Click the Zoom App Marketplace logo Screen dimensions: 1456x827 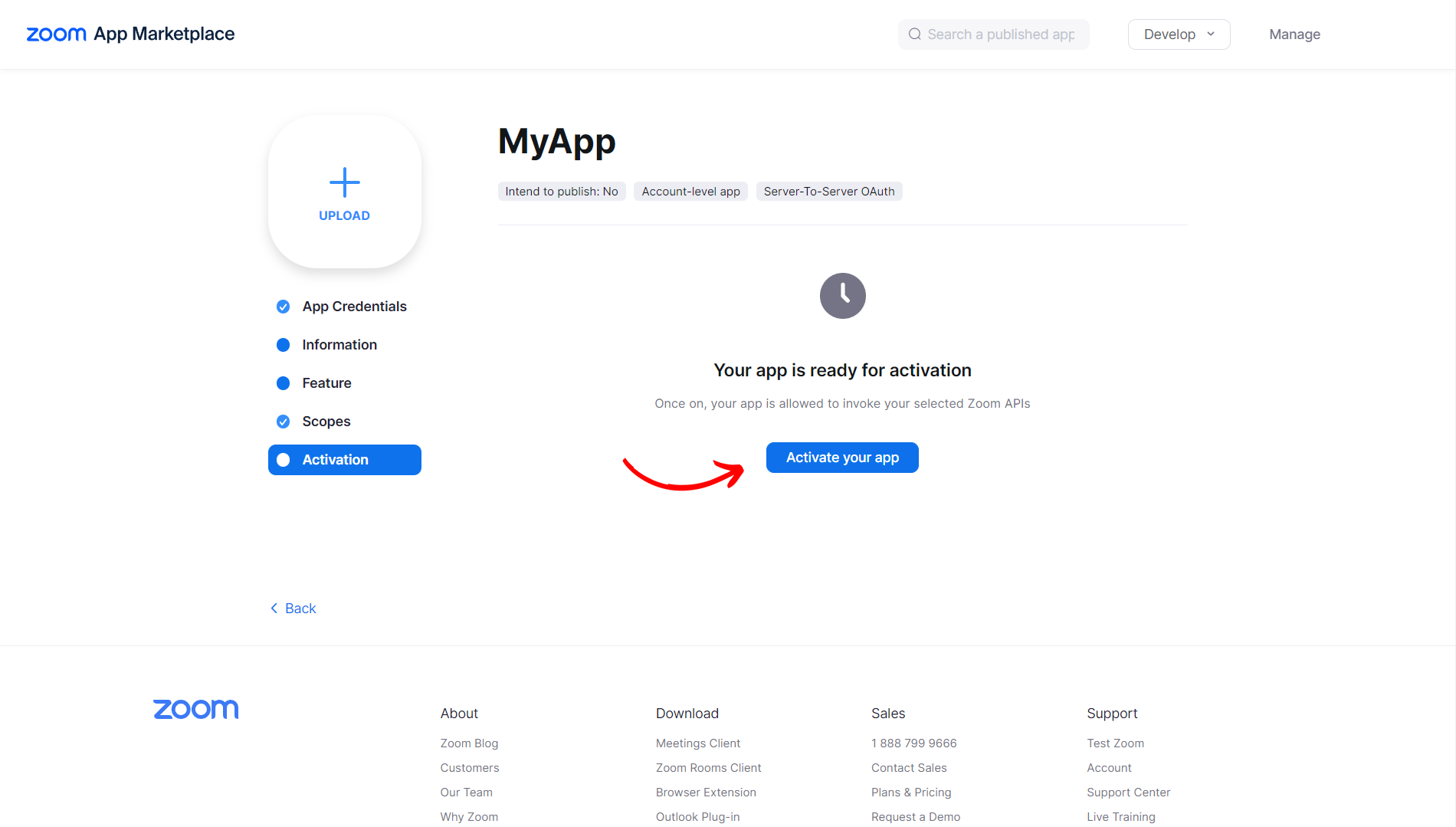point(130,34)
